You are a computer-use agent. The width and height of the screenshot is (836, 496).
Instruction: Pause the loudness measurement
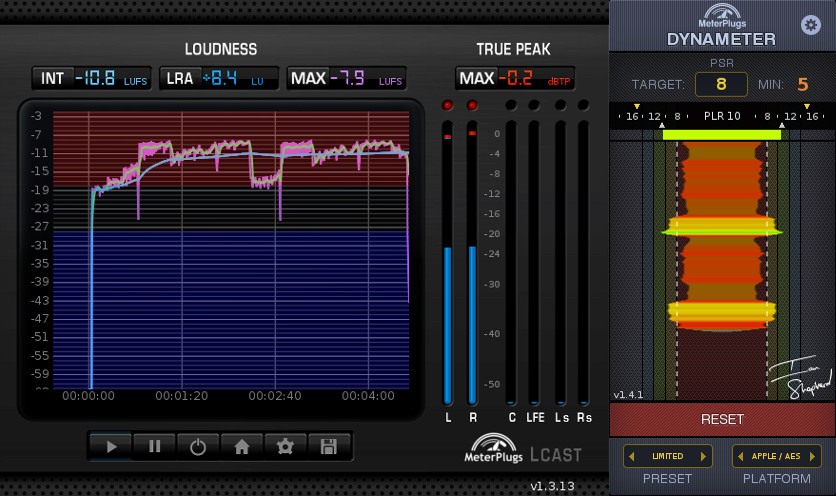click(155, 446)
